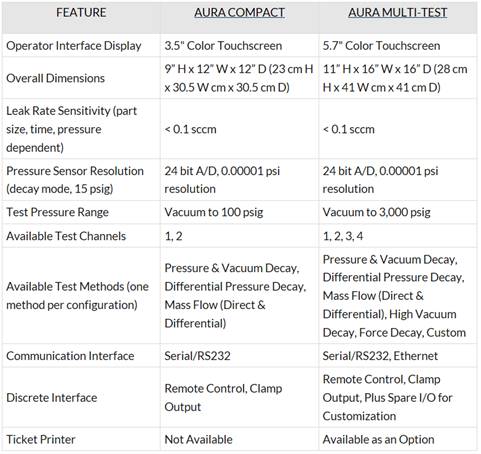Select the Communication Interface label
Screen dimensions: 481x454
coord(70,356)
